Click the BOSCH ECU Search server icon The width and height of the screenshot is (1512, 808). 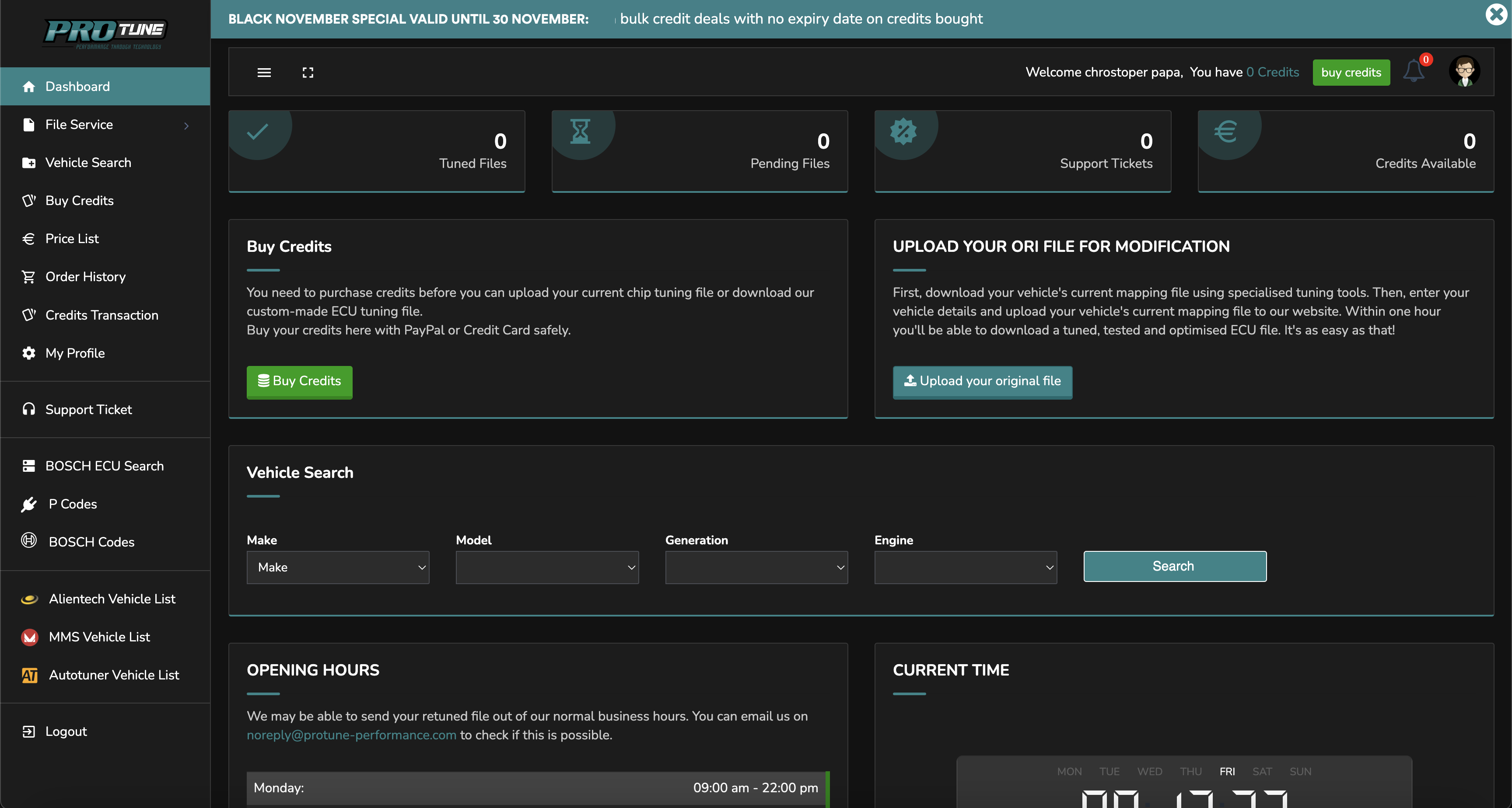[x=29, y=466]
